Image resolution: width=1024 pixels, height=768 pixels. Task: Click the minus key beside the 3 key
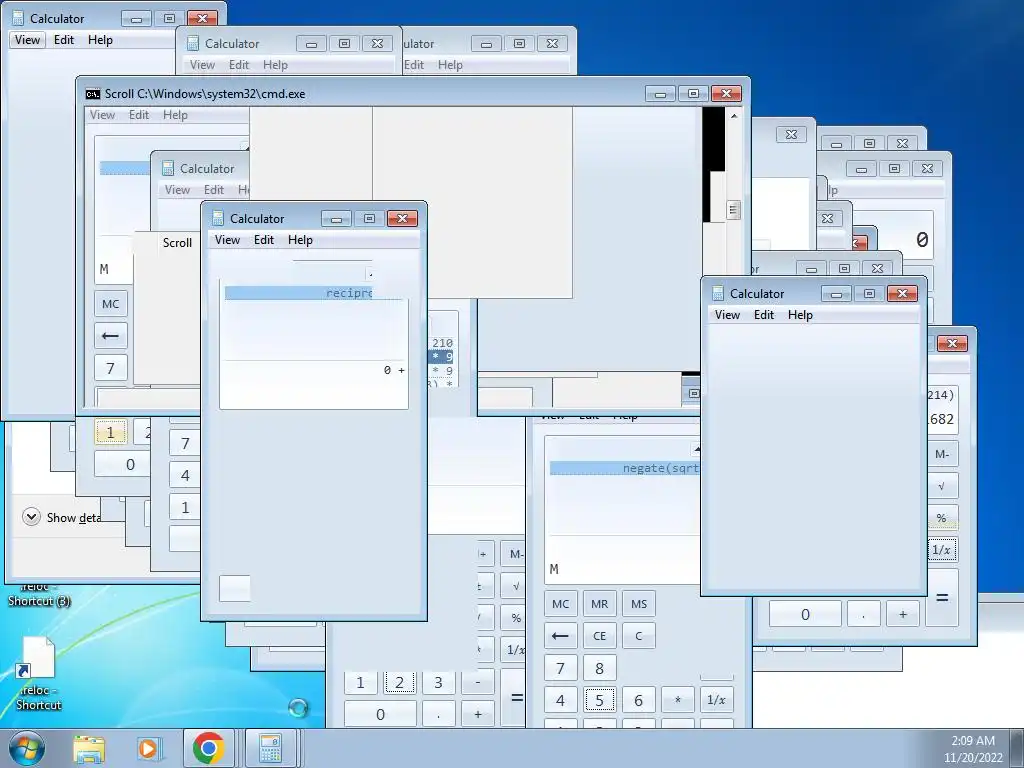click(x=478, y=682)
